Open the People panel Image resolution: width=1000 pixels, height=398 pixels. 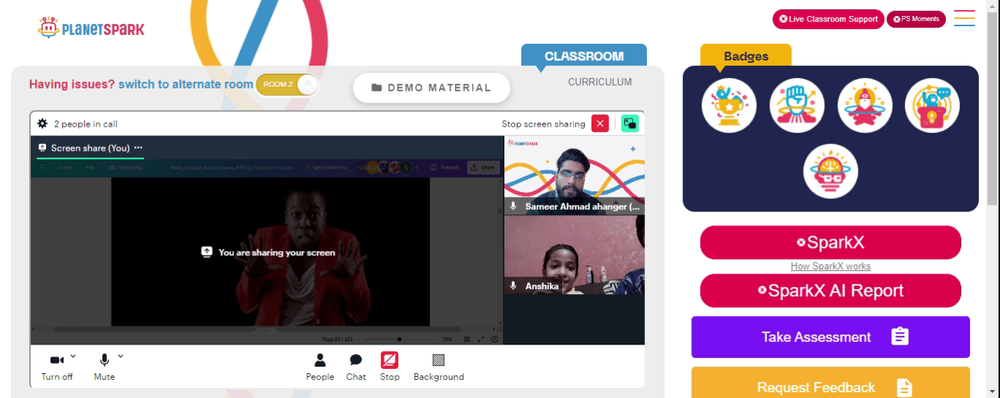(x=320, y=367)
